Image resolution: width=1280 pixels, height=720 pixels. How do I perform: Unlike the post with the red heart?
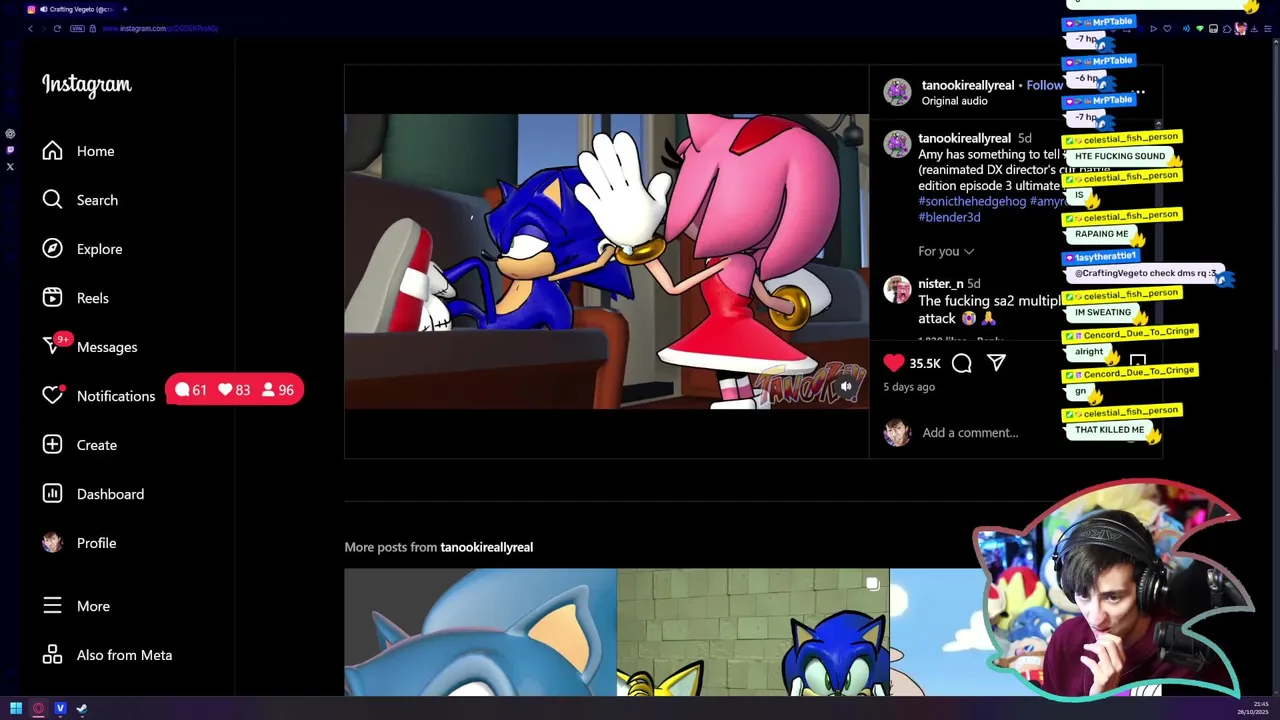click(x=894, y=363)
